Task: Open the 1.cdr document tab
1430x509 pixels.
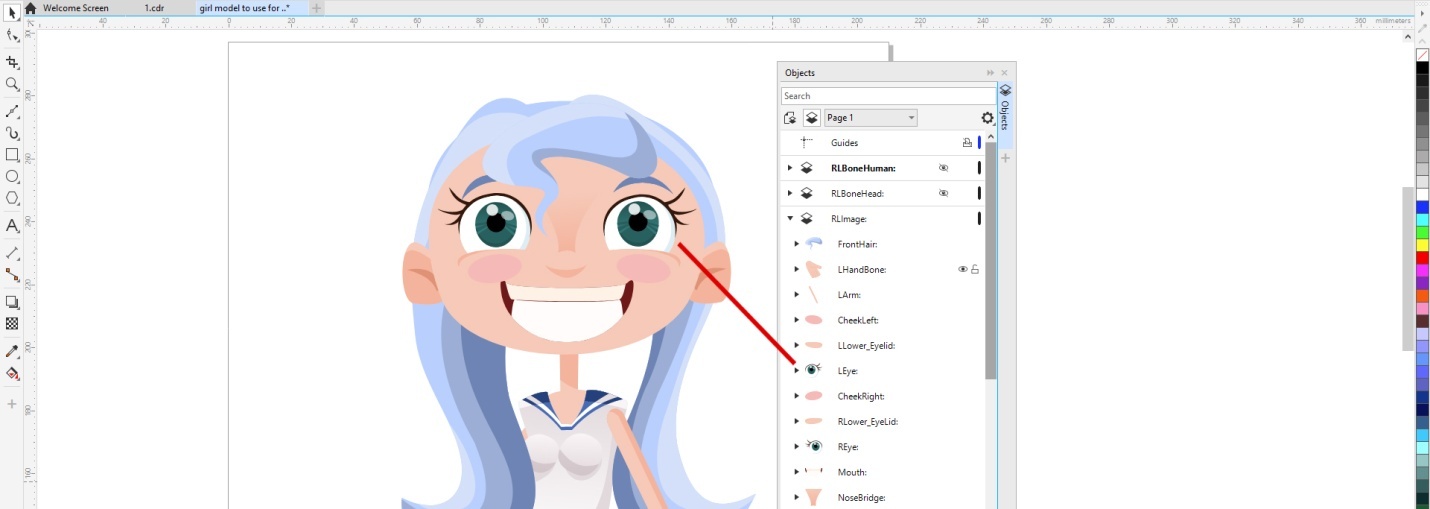Action: [153, 8]
